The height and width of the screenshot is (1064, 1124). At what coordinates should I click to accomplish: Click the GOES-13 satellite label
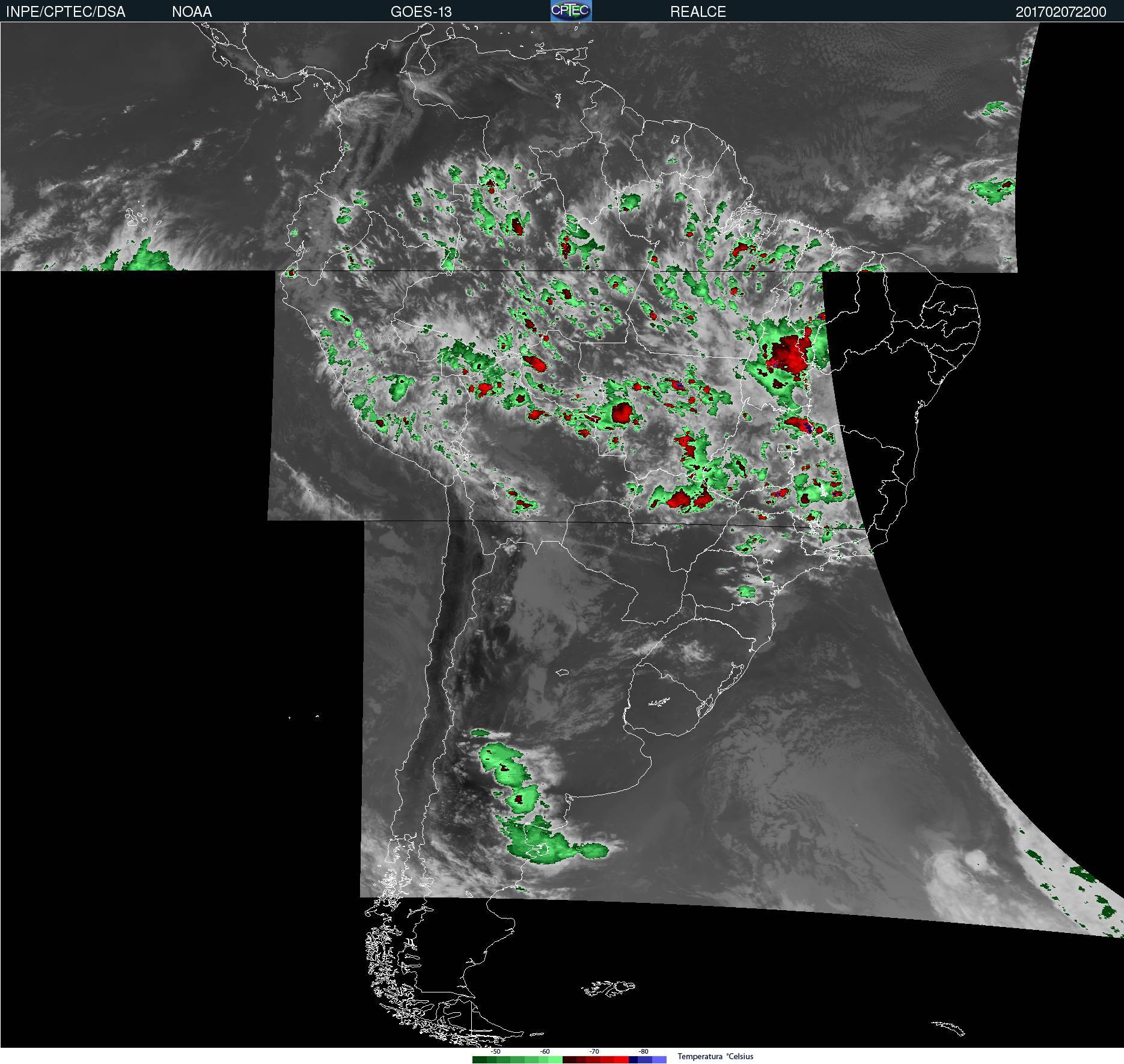click(421, 12)
